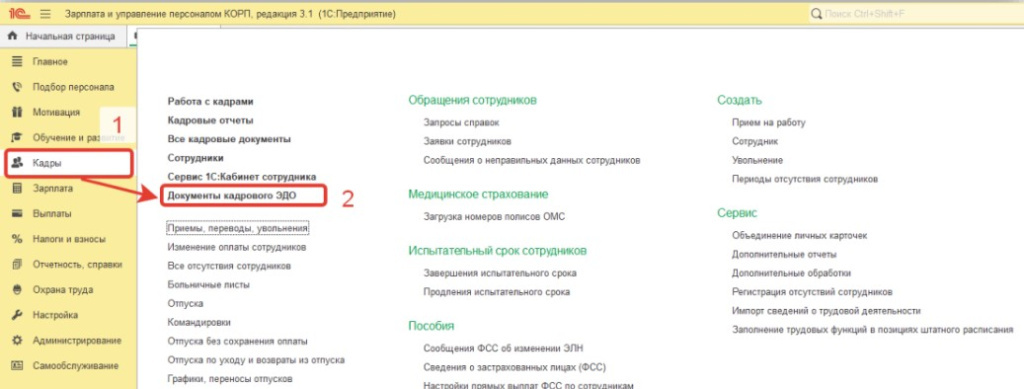The height and width of the screenshot is (389, 1024).
Task: Open Дополнительные отчеты
Action: point(784,255)
